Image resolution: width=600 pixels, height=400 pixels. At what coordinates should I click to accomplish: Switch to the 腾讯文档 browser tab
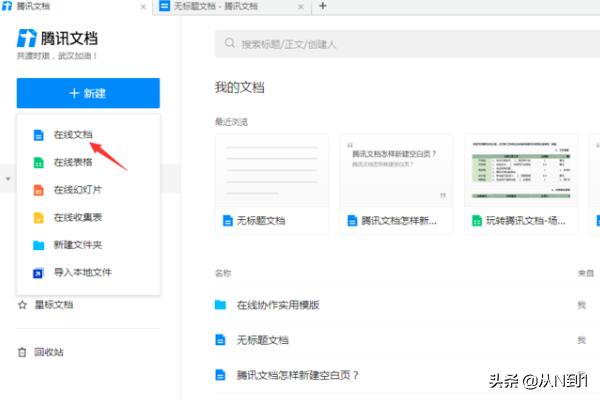click(x=76, y=7)
